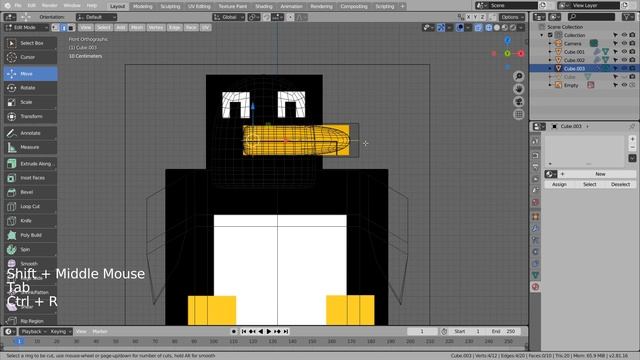Select the Select Box tool

point(31,43)
